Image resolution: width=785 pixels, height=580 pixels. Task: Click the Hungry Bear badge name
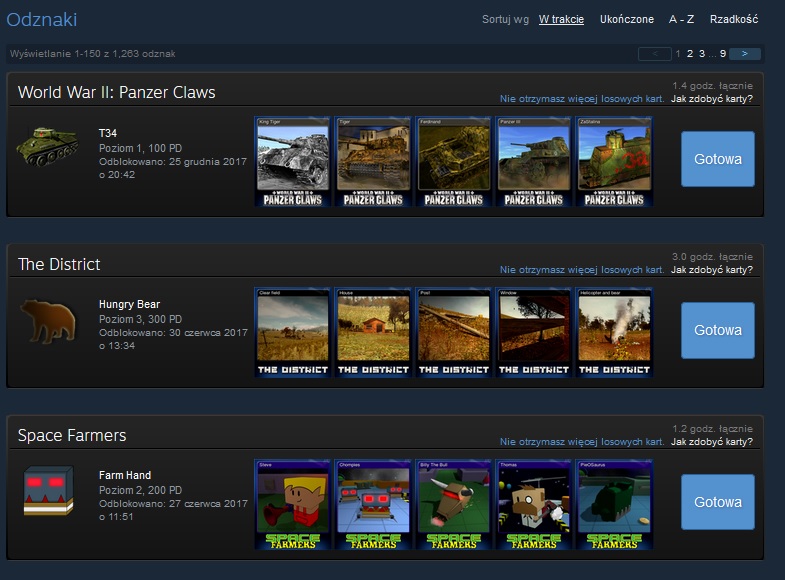pos(129,304)
